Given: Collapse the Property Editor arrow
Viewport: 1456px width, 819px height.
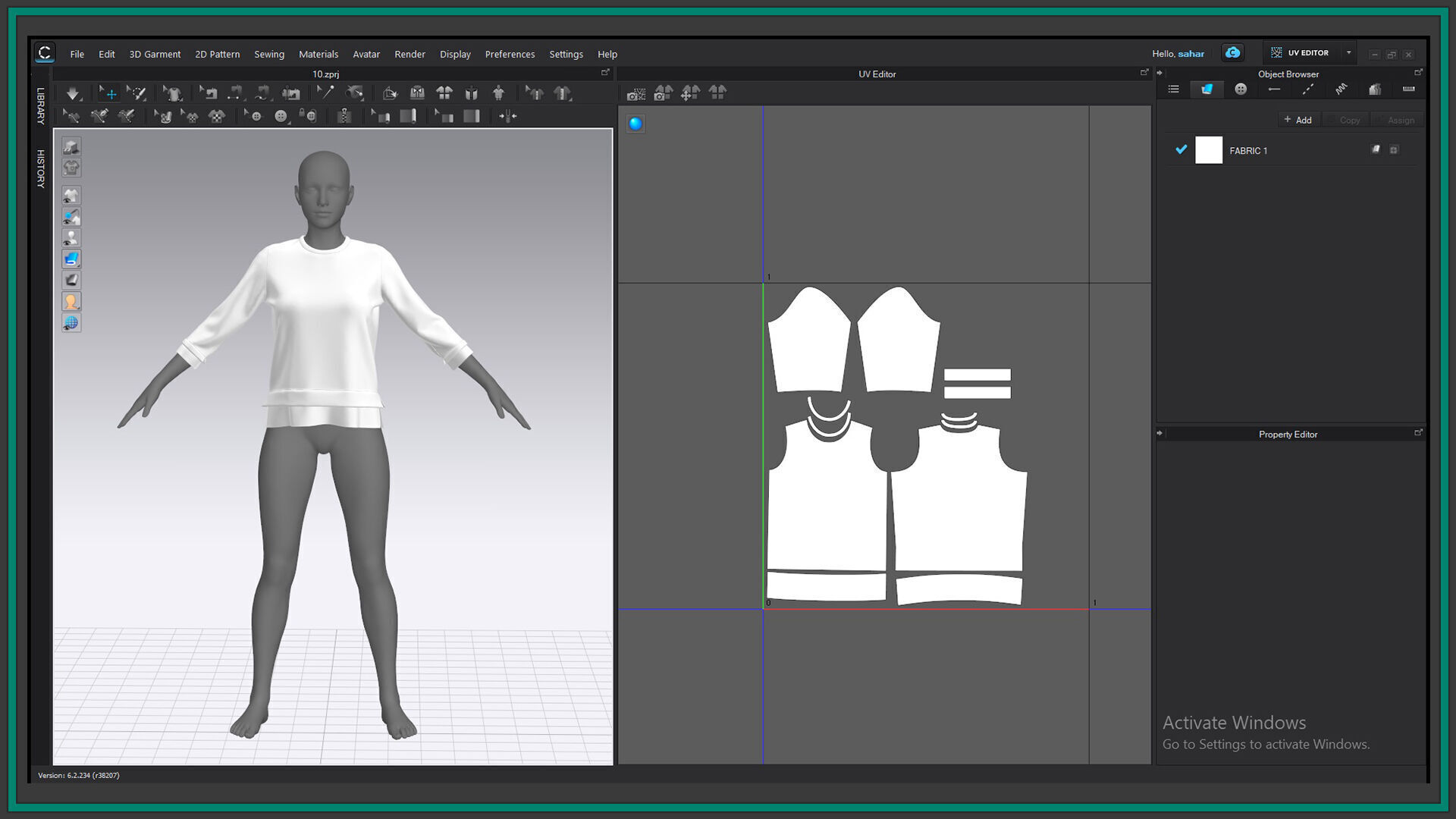Looking at the screenshot, I should [x=1159, y=434].
